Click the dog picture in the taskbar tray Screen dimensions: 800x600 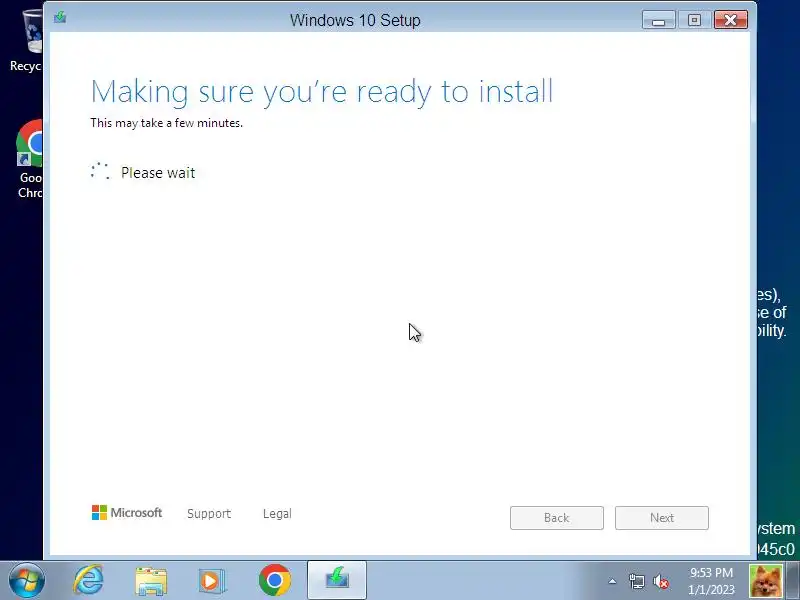(766, 581)
